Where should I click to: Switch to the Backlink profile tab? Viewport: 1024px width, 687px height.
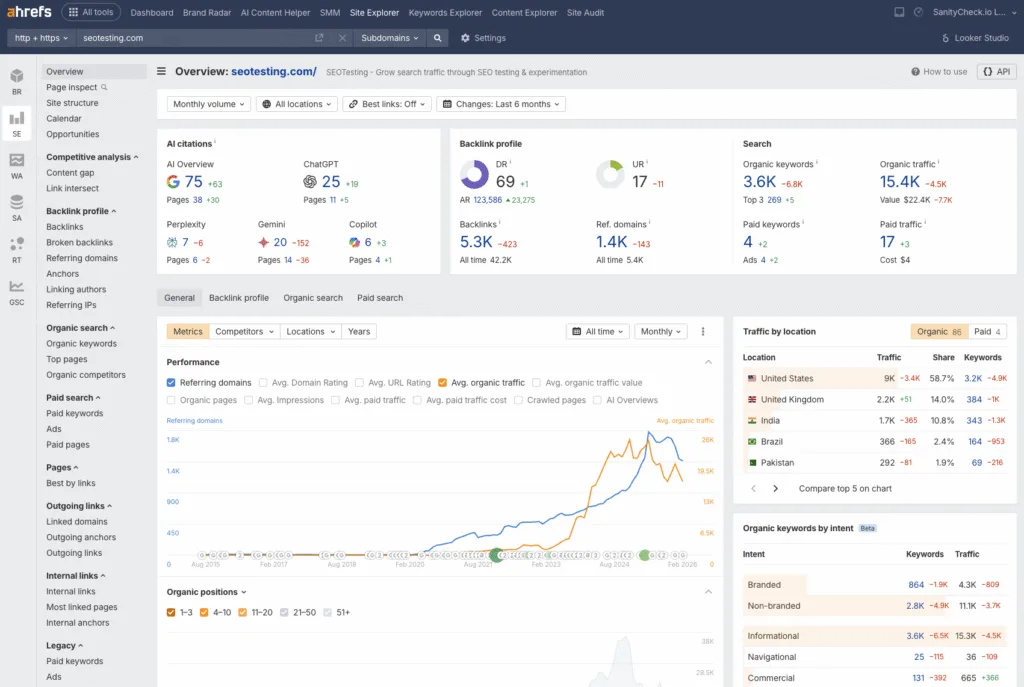point(238,297)
